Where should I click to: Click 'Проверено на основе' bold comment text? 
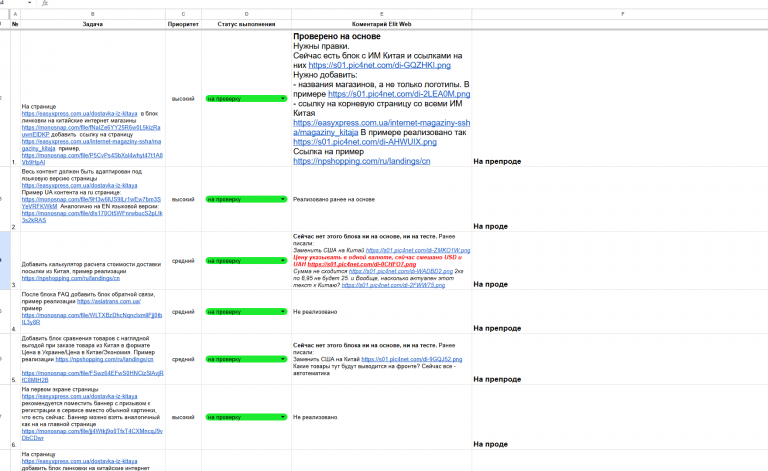click(x=336, y=36)
